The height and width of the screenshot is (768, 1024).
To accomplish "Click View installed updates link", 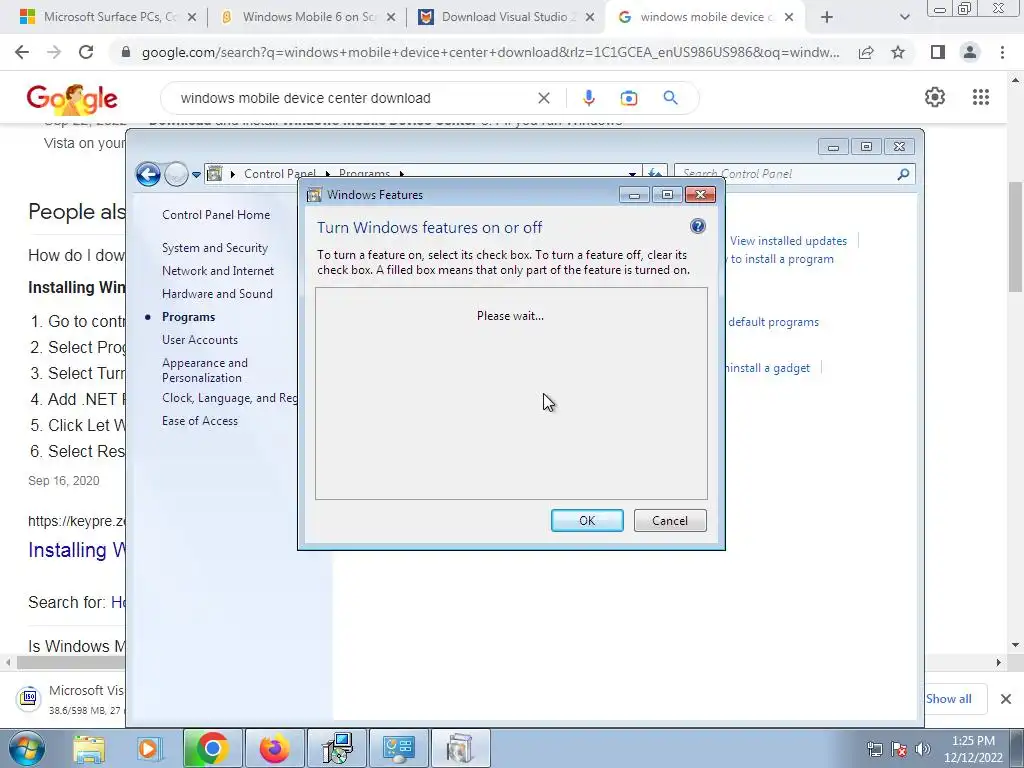I will click(788, 241).
